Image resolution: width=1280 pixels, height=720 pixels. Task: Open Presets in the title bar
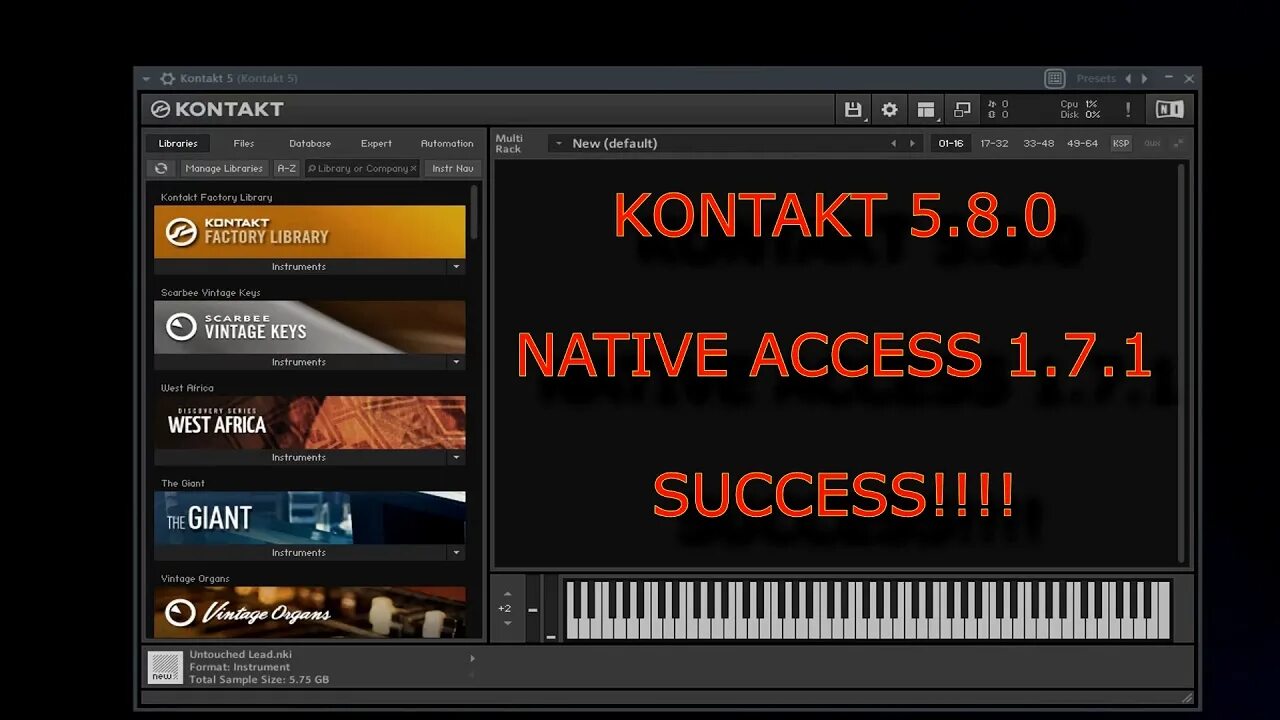[1096, 78]
